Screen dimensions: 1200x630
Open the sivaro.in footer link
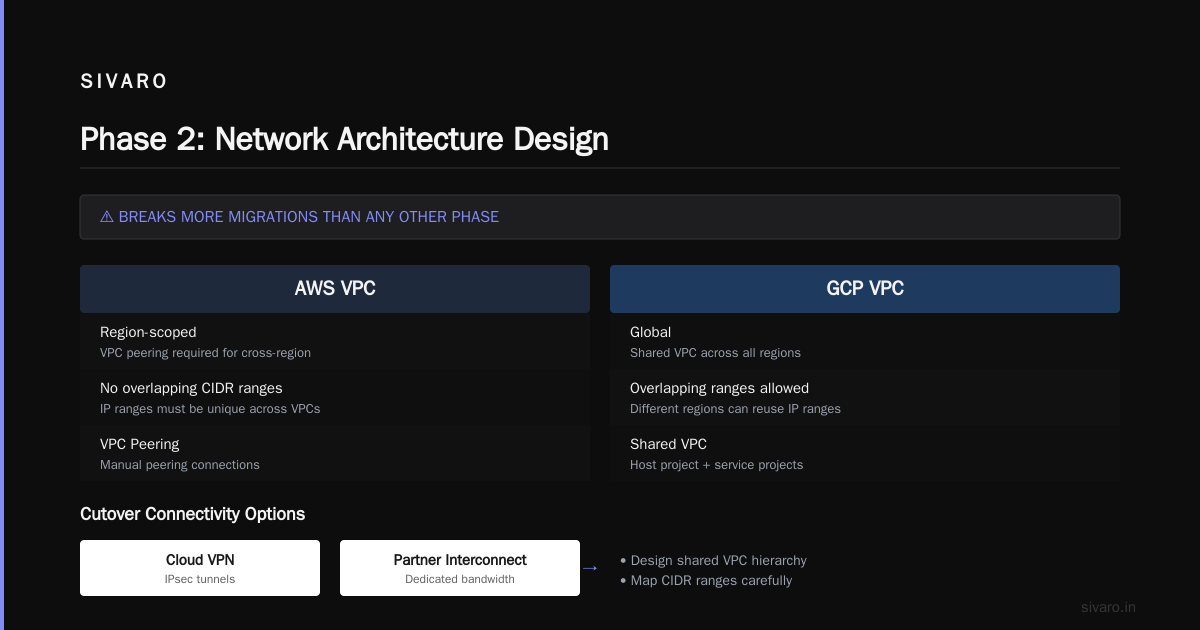click(x=1108, y=607)
